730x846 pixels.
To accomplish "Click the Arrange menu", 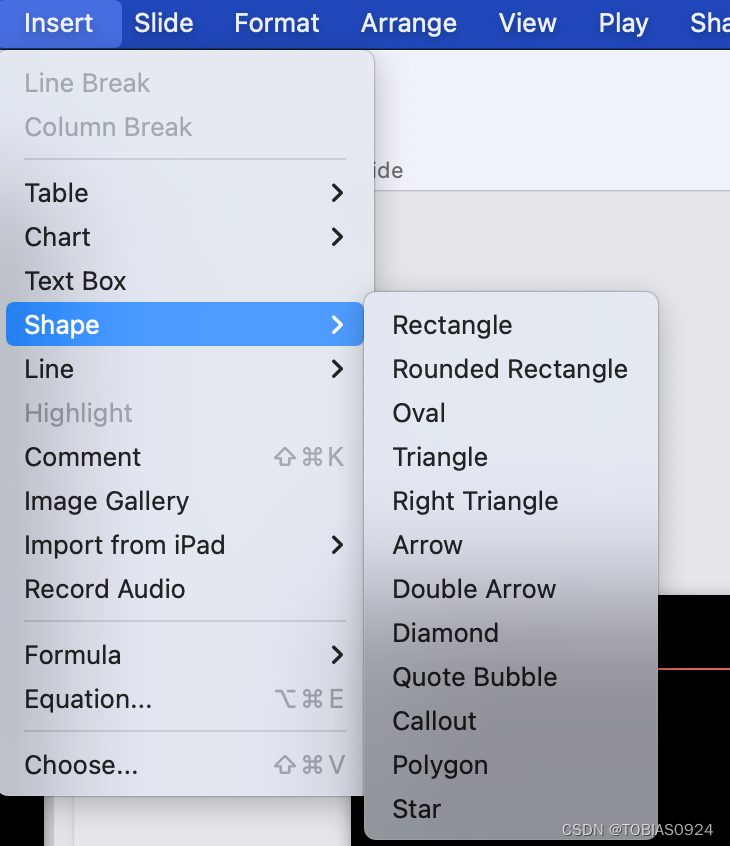I will tap(408, 23).
